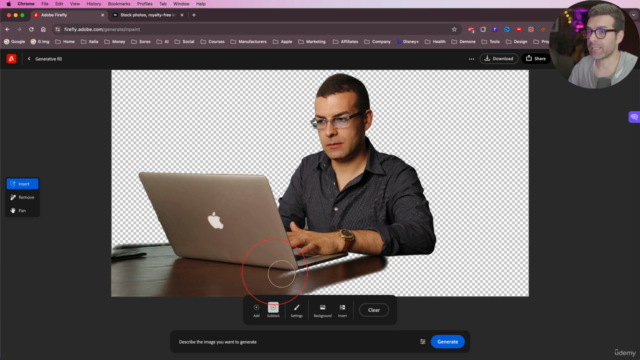Open brush Settings in bottom toolbar
640x360 pixels.
click(x=297, y=310)
